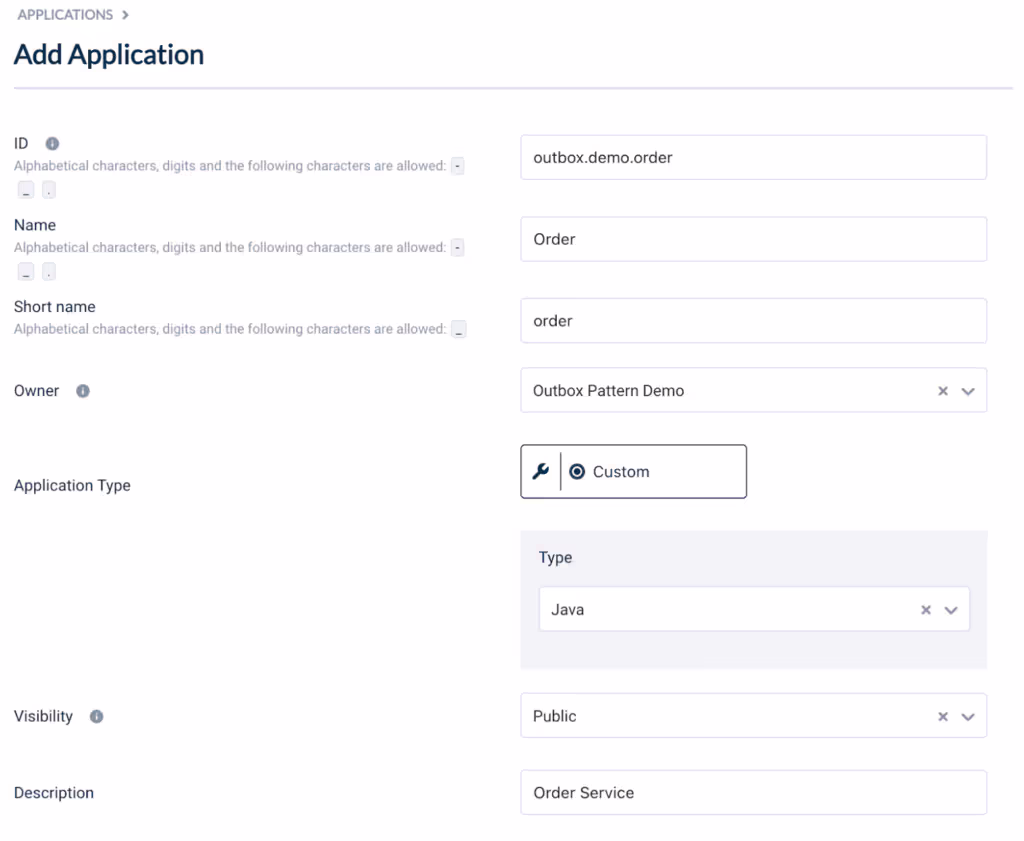Expand the Owner dropdown arrow
Viewport: 1024px width, 841px height.
pyautogui.click(x=968, y=391)
